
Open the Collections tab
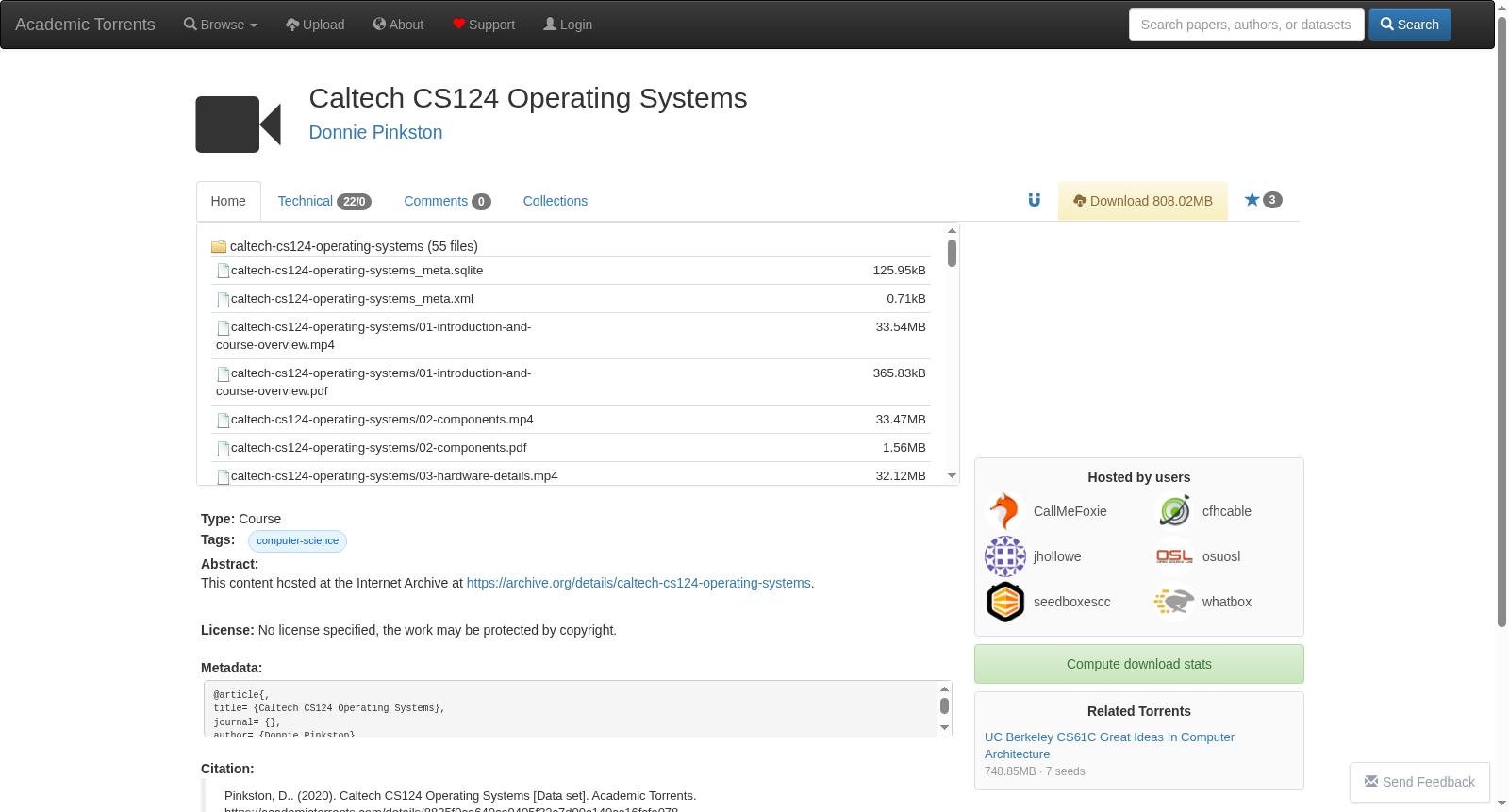point(556,201)
